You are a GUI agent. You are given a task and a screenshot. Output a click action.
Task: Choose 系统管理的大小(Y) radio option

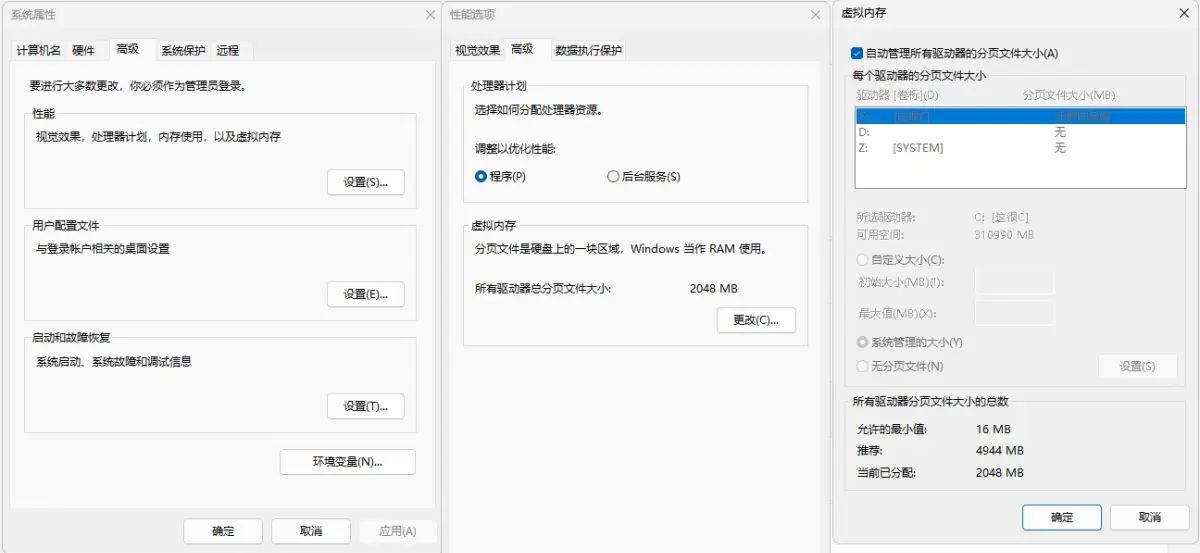pyautogui.click(x=909, y=342)
